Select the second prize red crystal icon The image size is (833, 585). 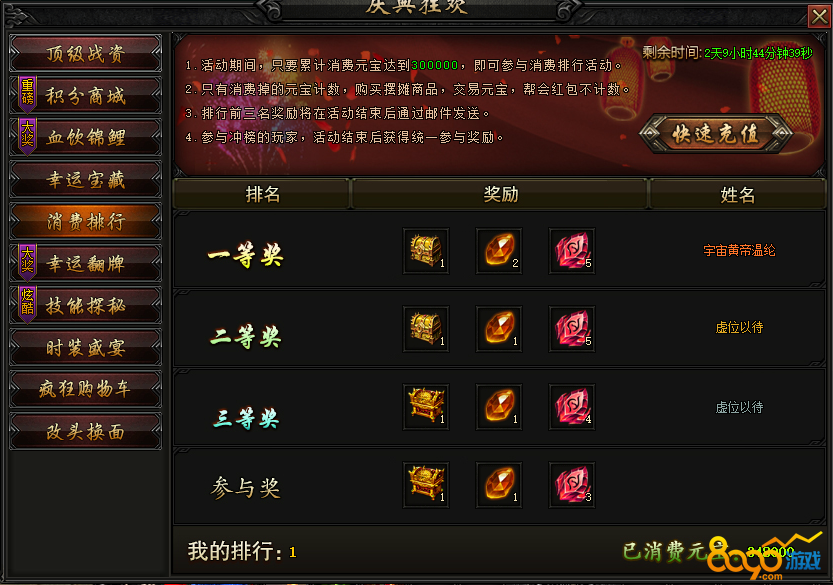[572, 328]
